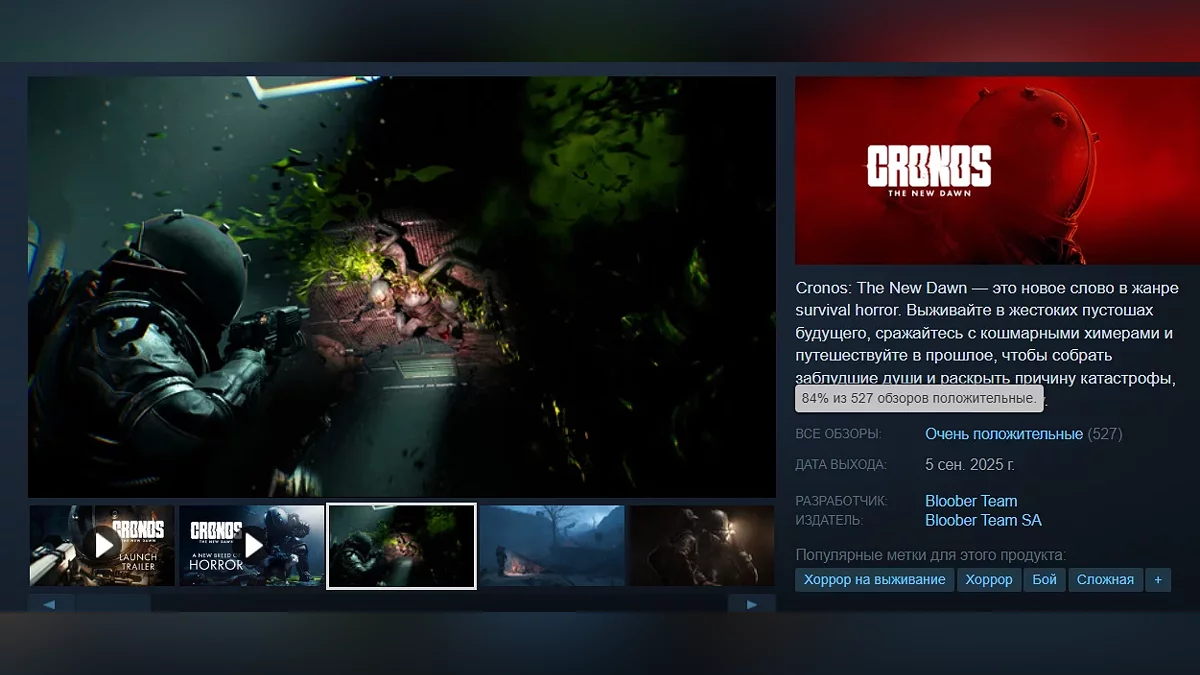Click the Cronos: The New Dawn header image

[997, 170]
